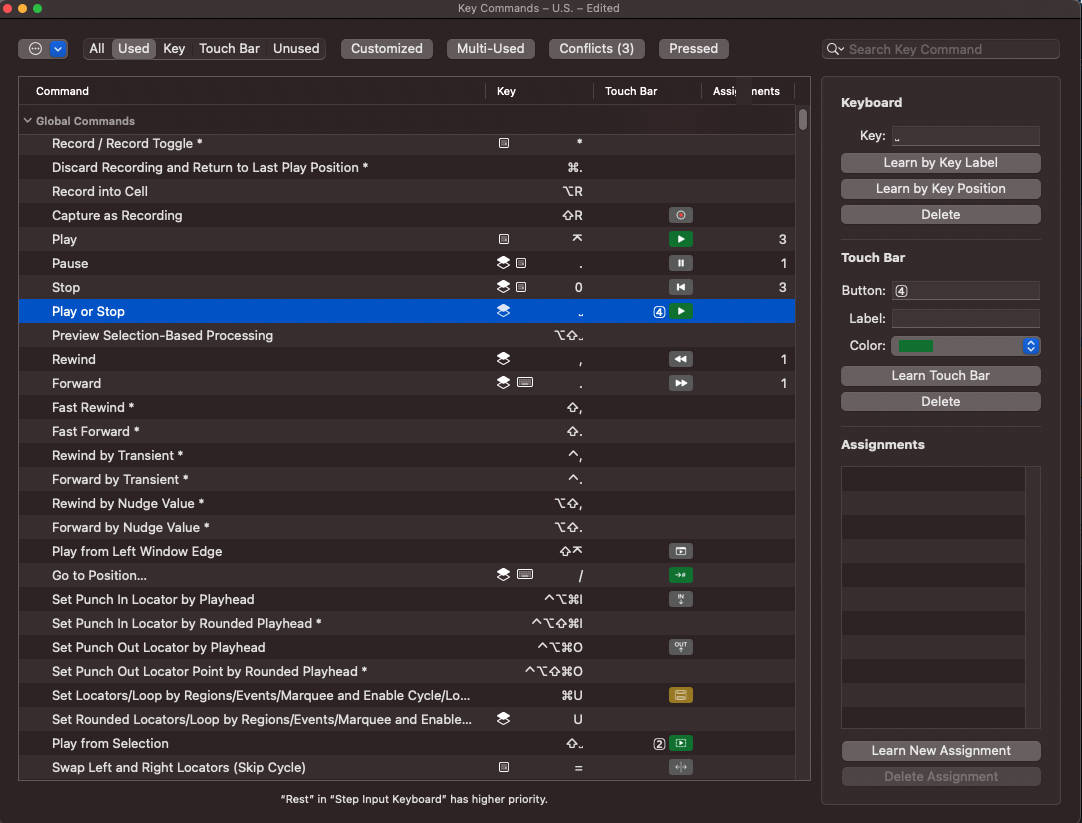
Task: Click the Learn by Key Label button
Action: pos(940,162)
